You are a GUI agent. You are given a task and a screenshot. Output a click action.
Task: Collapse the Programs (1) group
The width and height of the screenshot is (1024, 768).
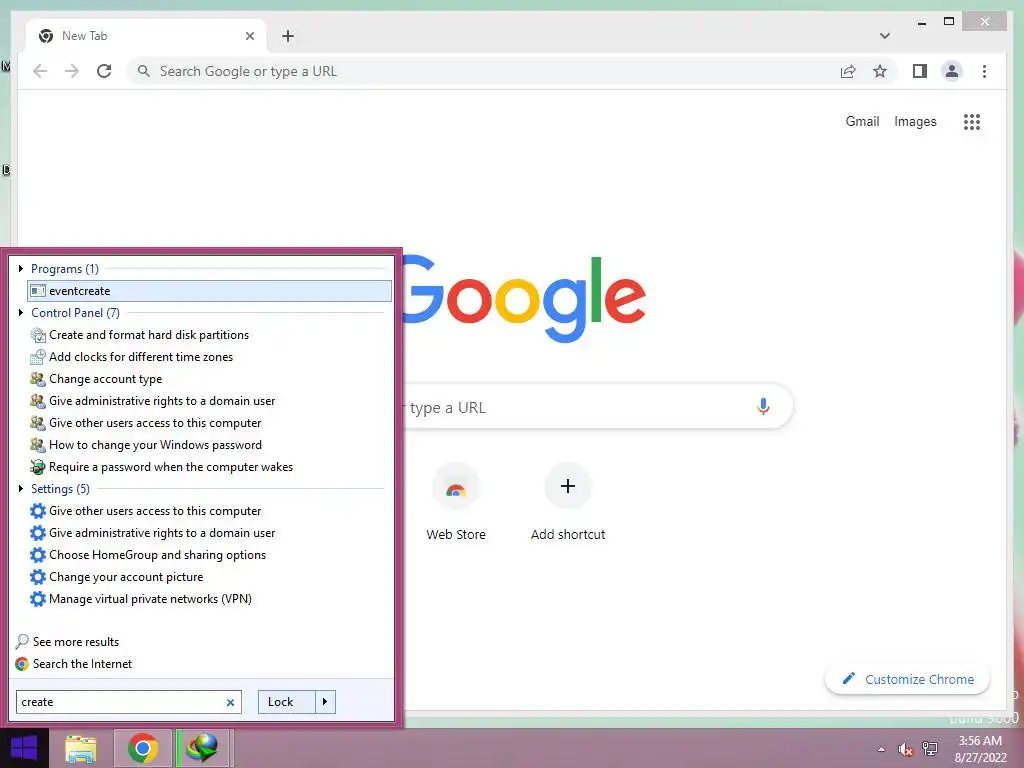21,268
